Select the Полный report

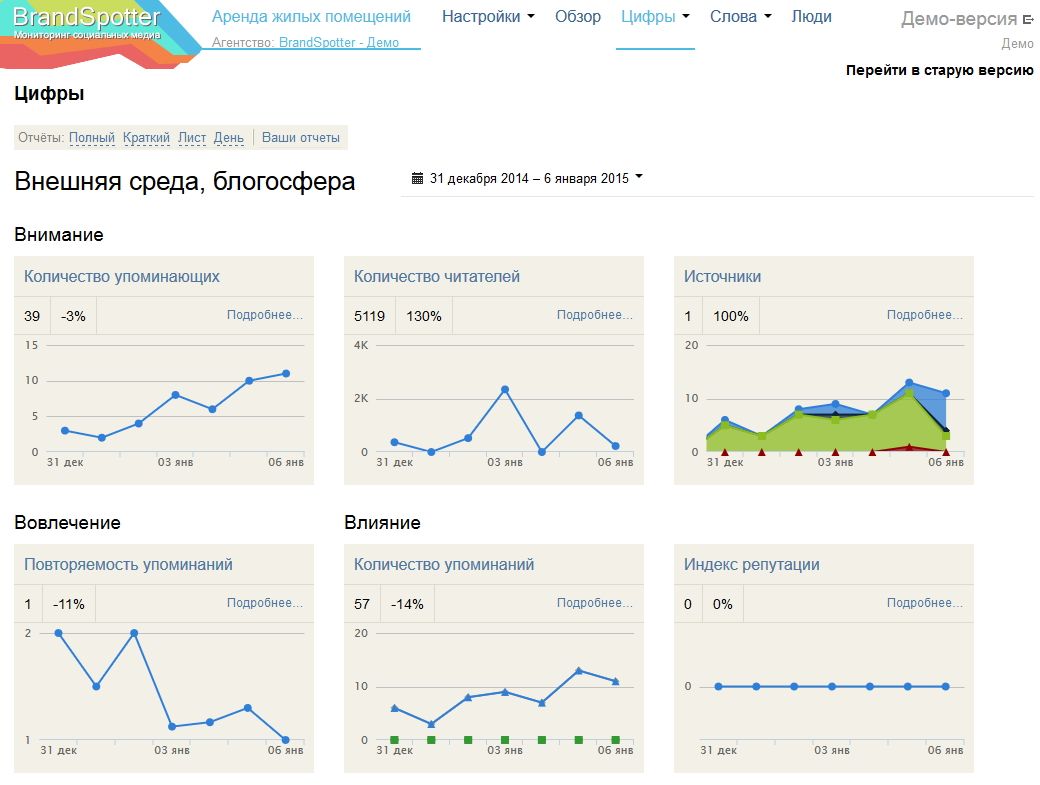(91, 137)
